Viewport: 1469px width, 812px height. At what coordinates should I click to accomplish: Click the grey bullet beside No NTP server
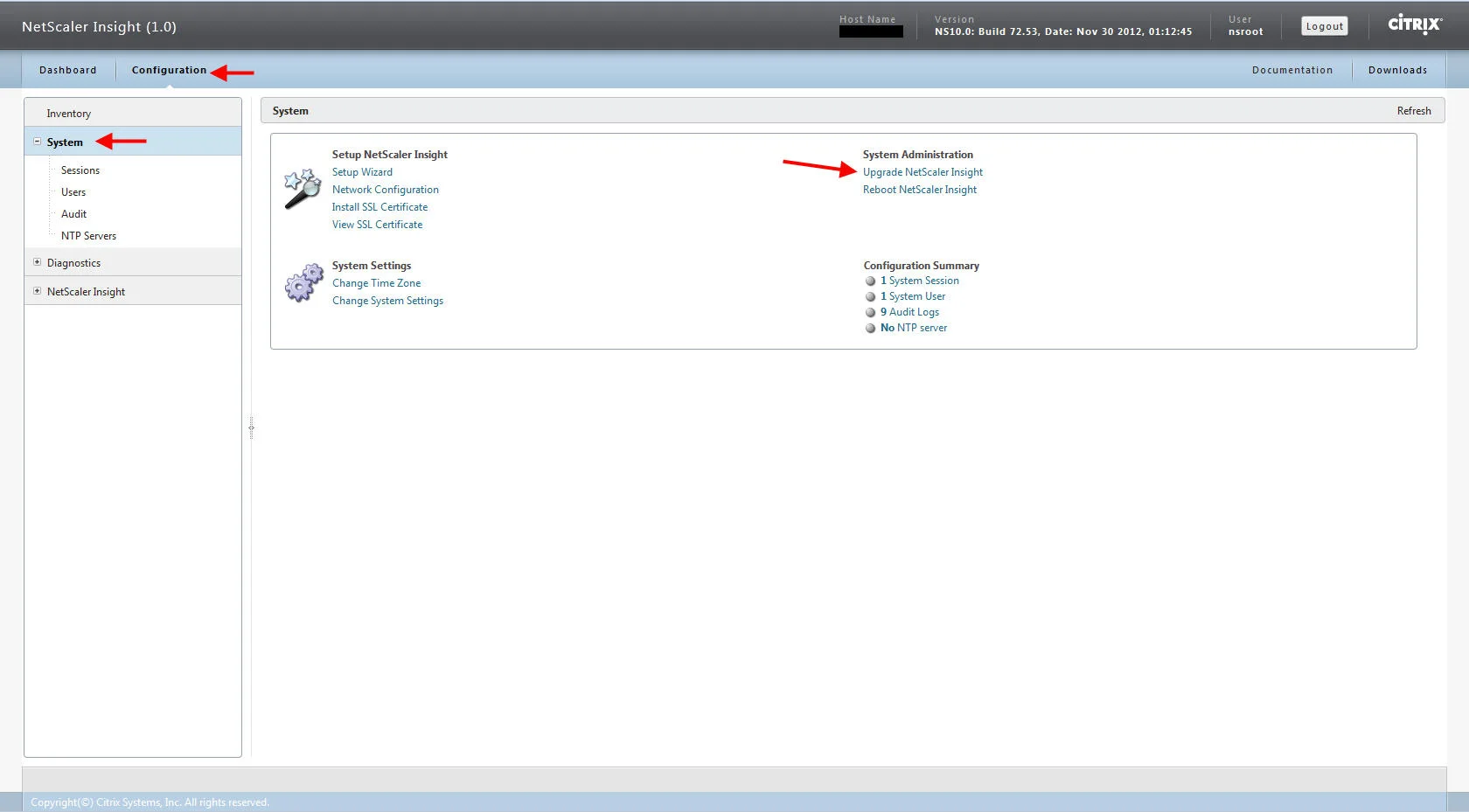click(870, 329)
